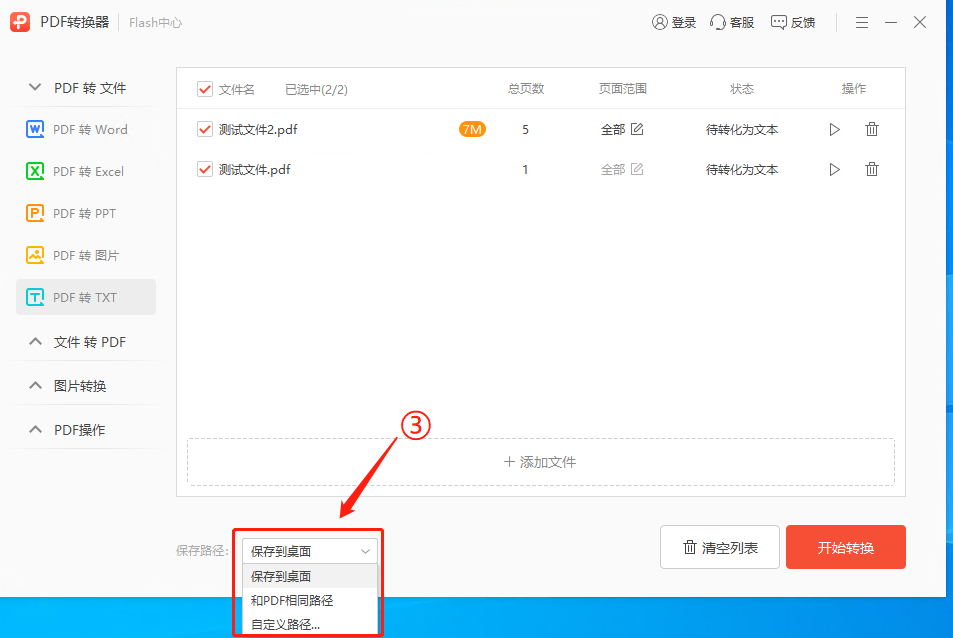The height and width of the screenshot is (638, 953).
Task: Open Flash中心 in the title bar
Action: point(154,21)
